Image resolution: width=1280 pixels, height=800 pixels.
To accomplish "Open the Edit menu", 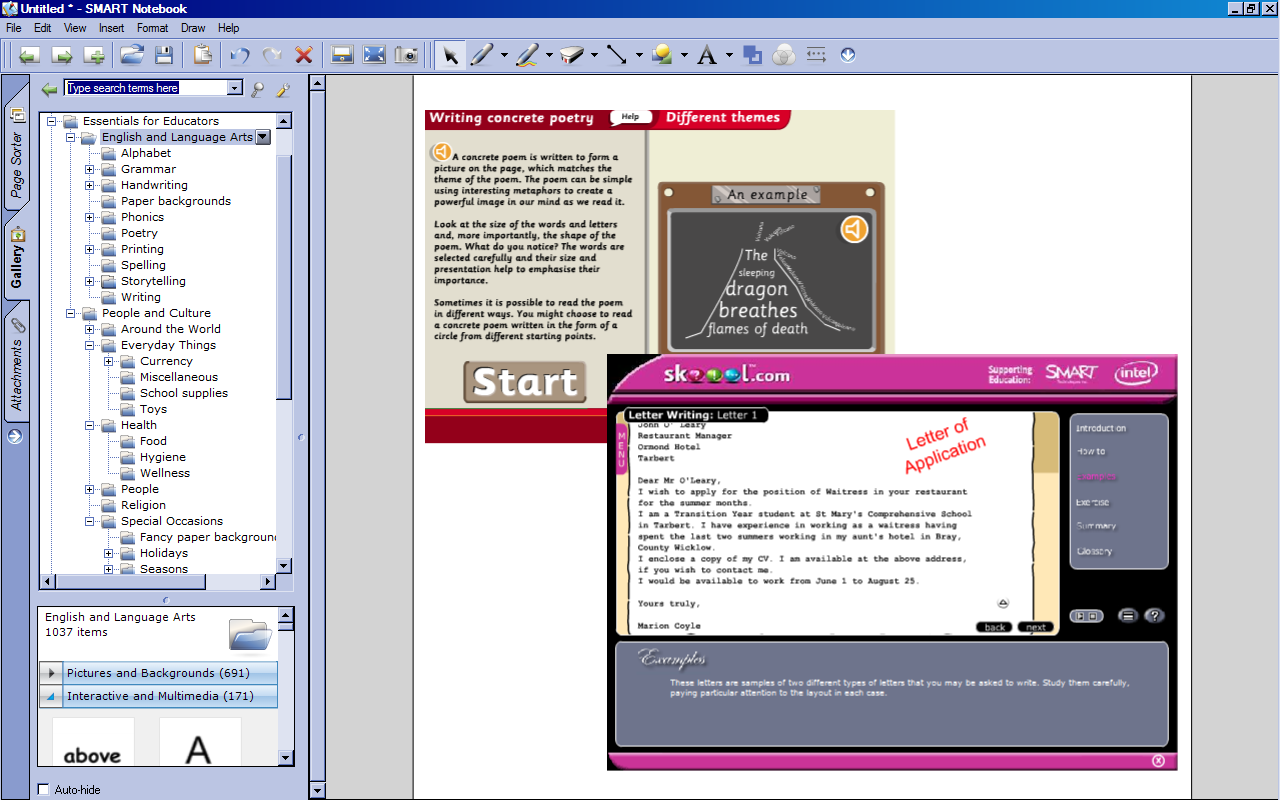I will coord(43,28).
